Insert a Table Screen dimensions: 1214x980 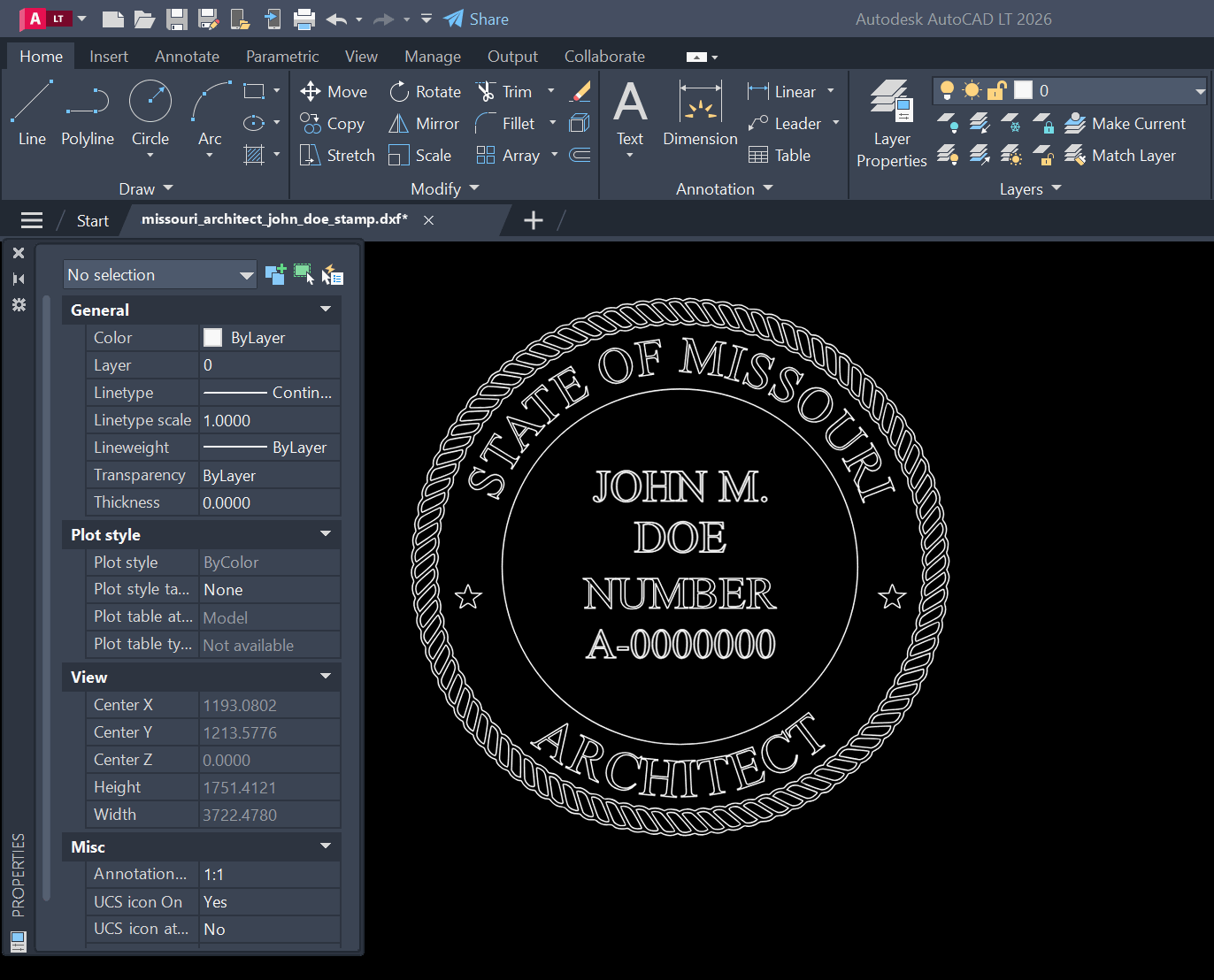(780, 155)
